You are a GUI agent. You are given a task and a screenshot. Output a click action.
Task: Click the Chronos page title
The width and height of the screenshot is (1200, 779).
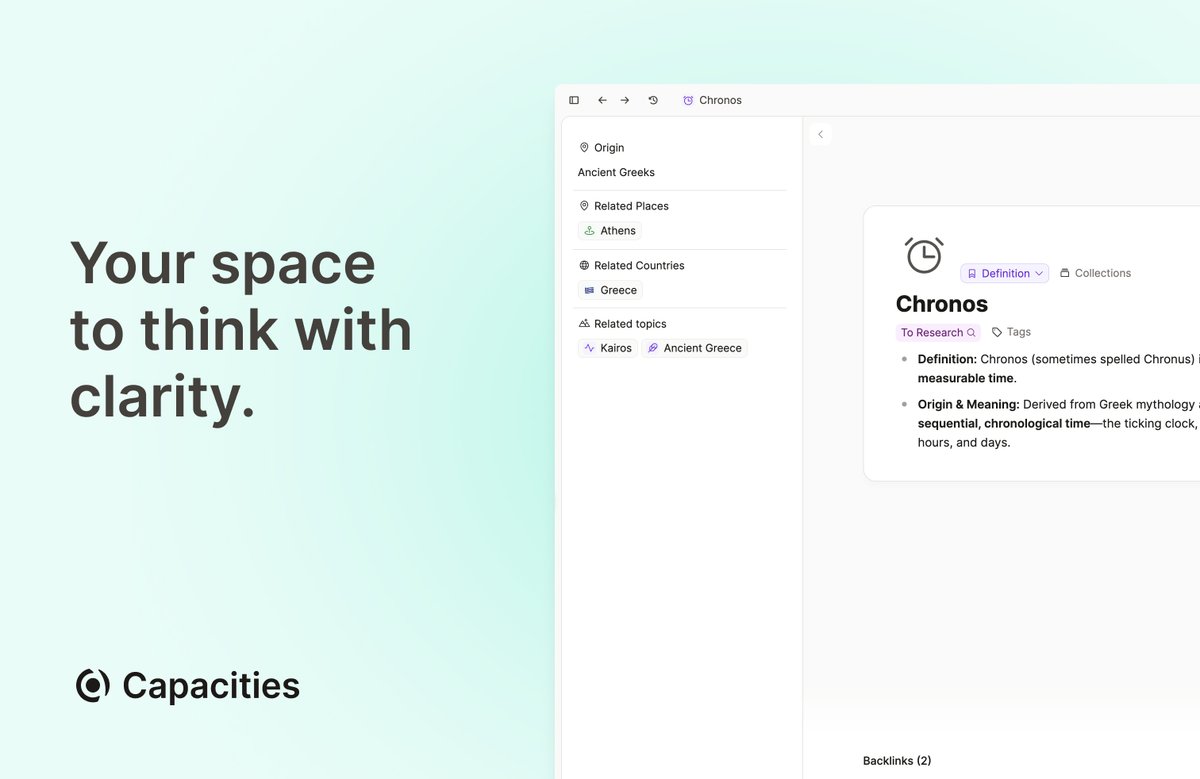942,304
